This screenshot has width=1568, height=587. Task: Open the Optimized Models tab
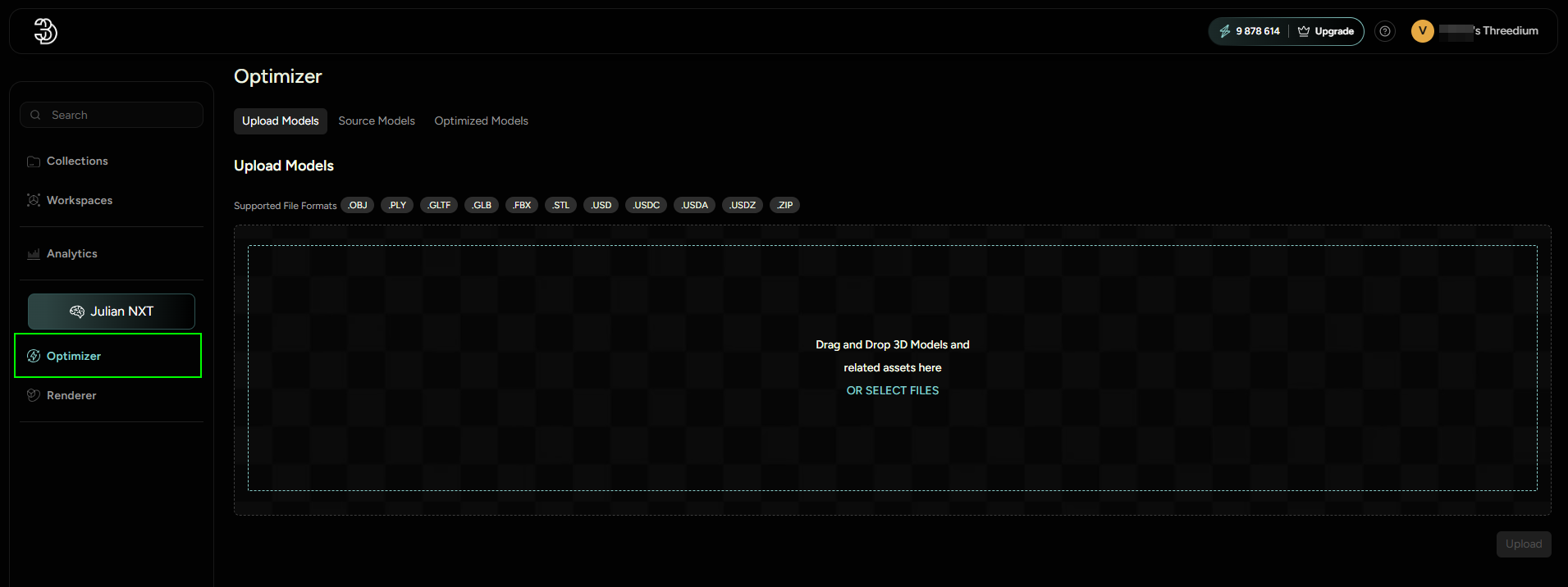coord(481,121)
